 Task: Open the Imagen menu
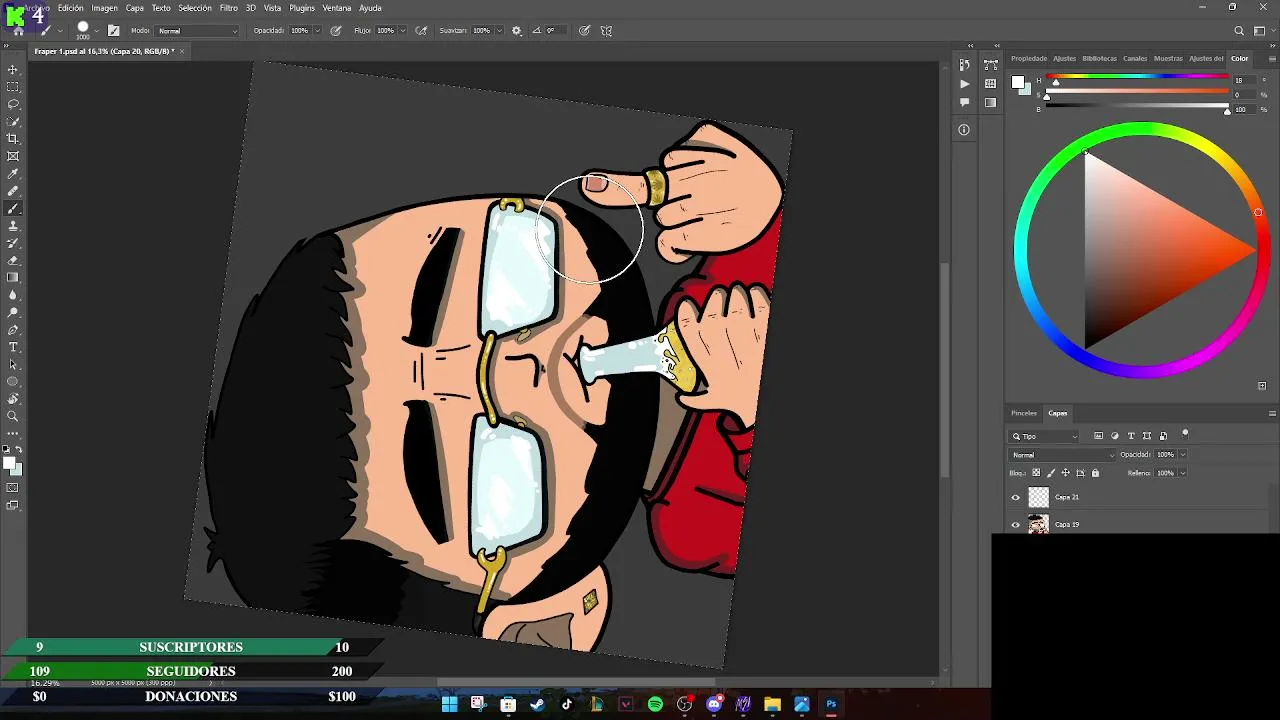click(105, 8)
